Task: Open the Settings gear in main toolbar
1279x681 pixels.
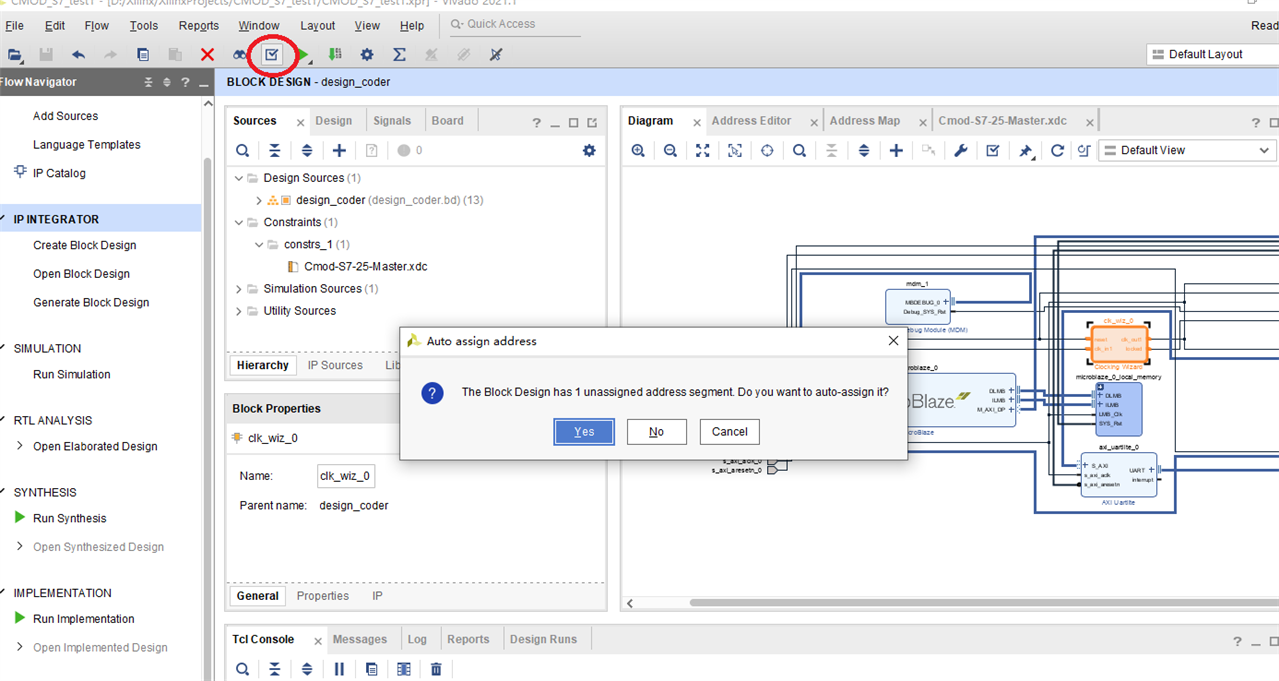Action: (367, 55)
